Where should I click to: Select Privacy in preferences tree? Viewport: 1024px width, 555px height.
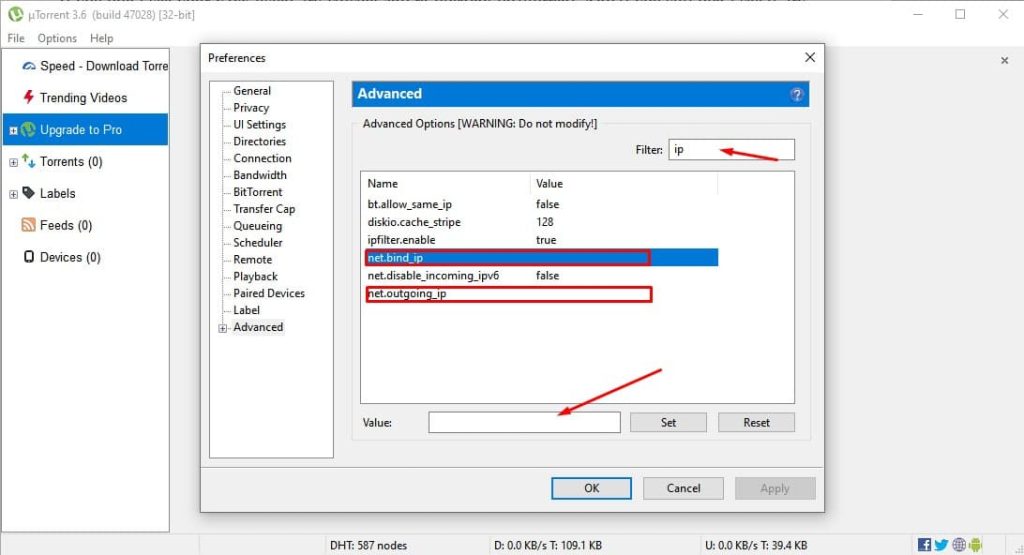(251, 108)
